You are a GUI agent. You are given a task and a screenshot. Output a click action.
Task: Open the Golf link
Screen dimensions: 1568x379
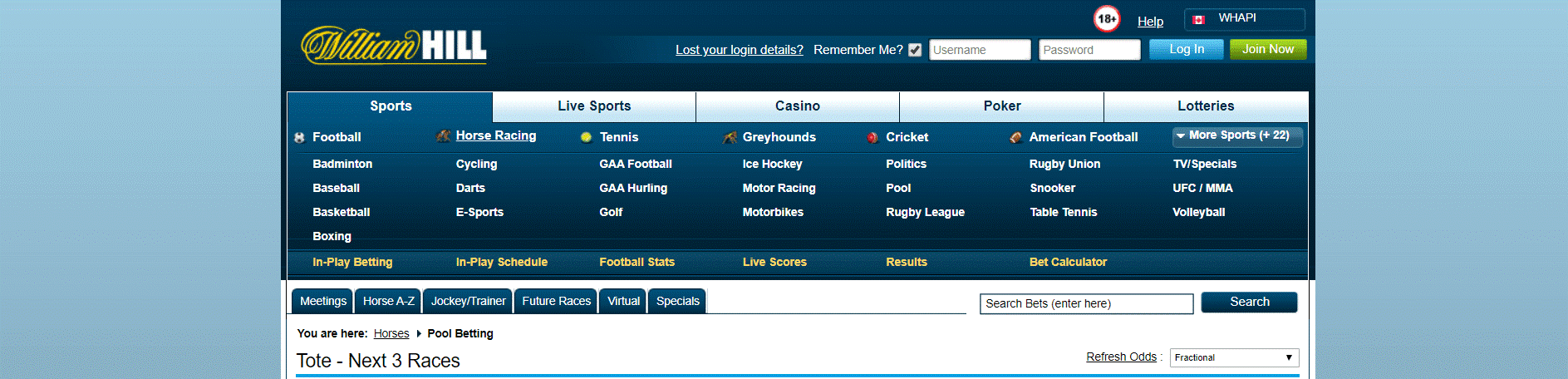[611, 212]
